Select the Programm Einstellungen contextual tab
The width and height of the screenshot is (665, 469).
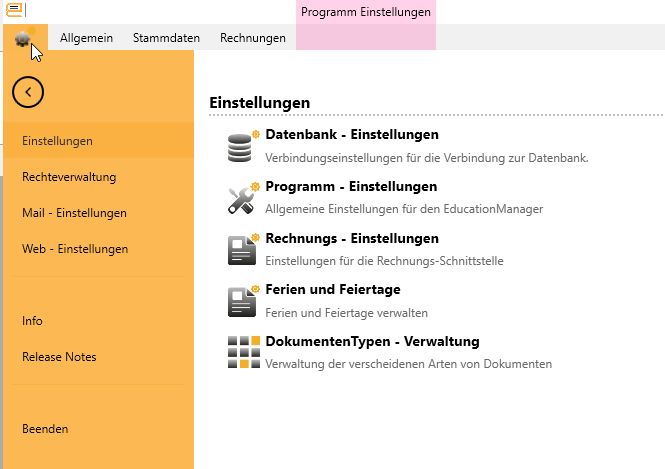coord(366,13)
